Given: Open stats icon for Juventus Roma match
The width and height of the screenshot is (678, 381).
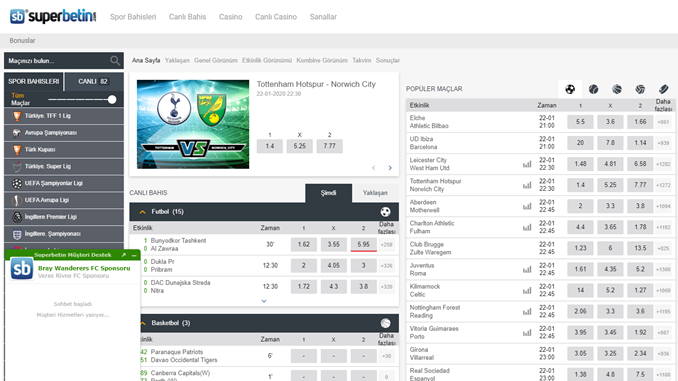Looking at the screenshot, I should click(x=527, y=269).
